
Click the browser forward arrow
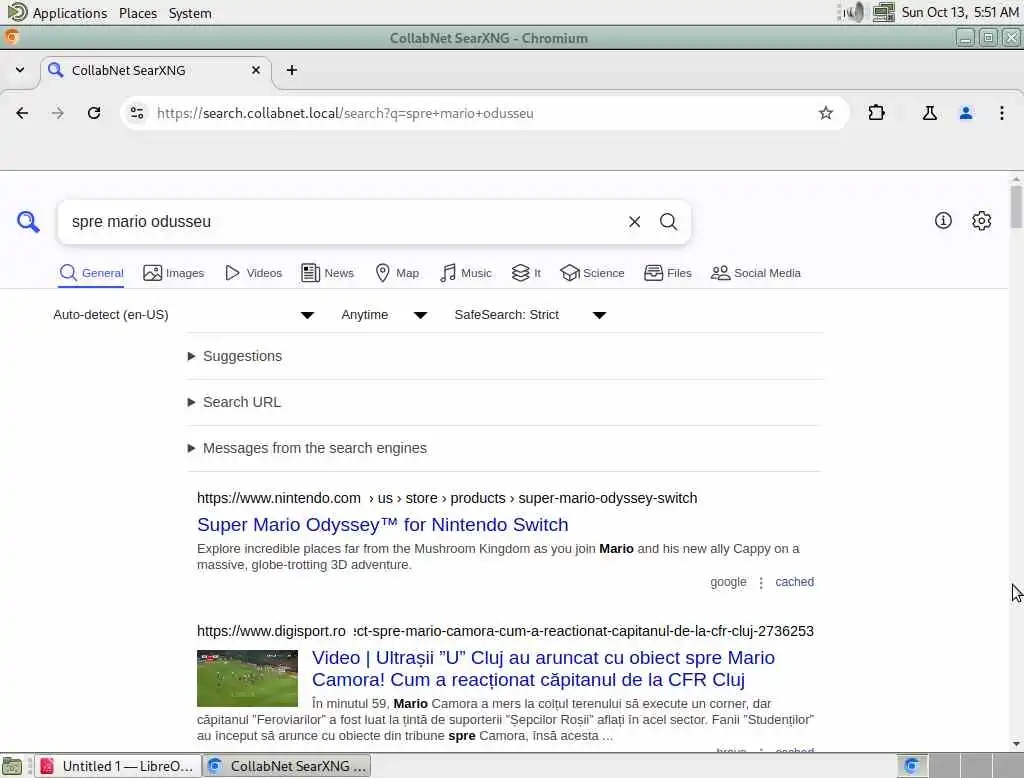[57, 113]
